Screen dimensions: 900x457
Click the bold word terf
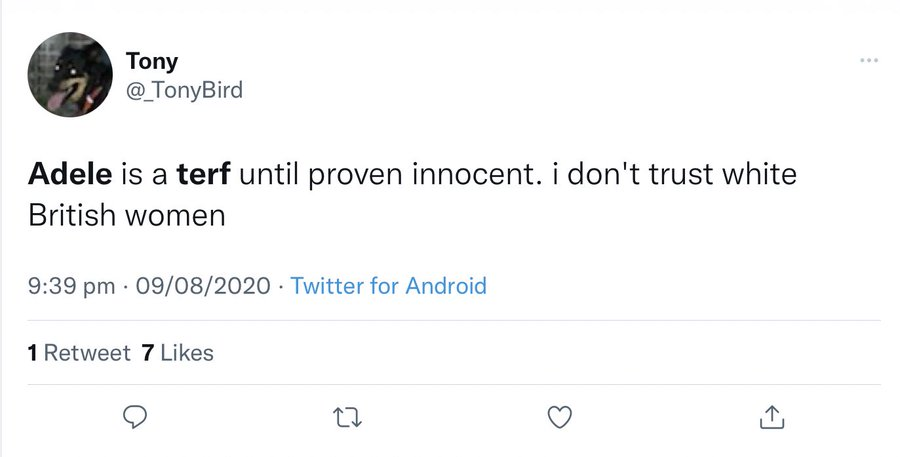click(204, 173)
